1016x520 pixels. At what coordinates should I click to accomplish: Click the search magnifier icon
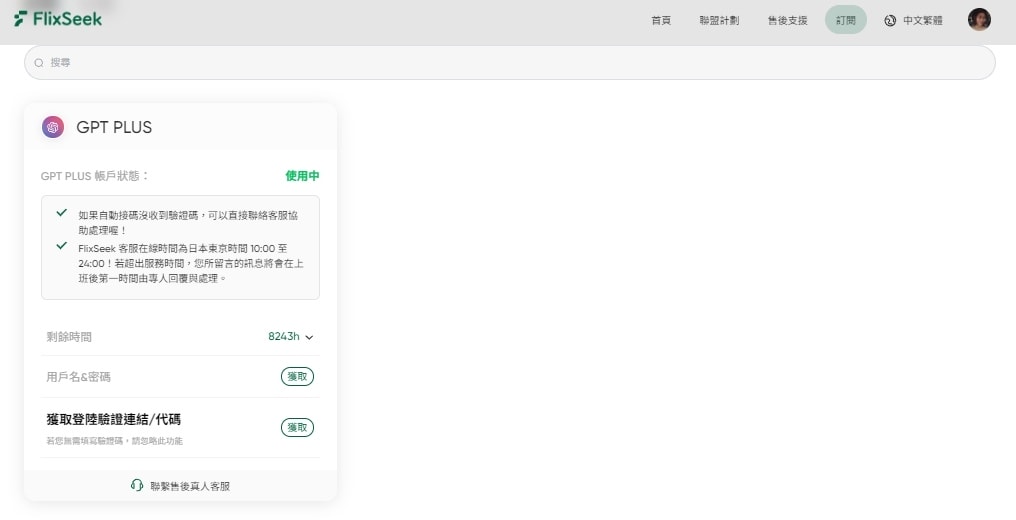[x=39, y=63]
